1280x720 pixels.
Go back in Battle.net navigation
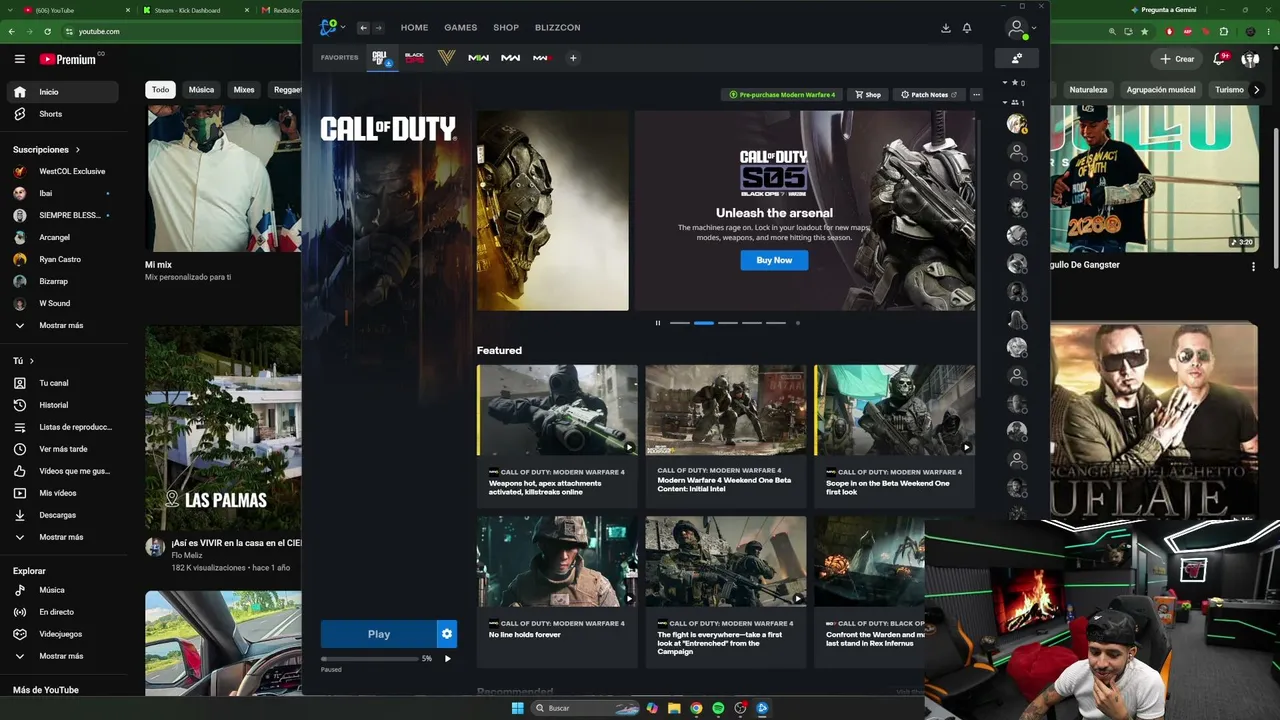click(363, 28)
